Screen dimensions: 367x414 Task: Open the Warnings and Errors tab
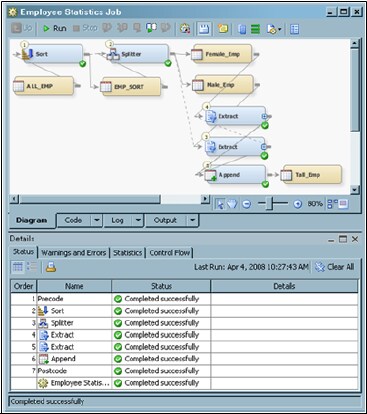pyautogui.click(x=74, y=253)
